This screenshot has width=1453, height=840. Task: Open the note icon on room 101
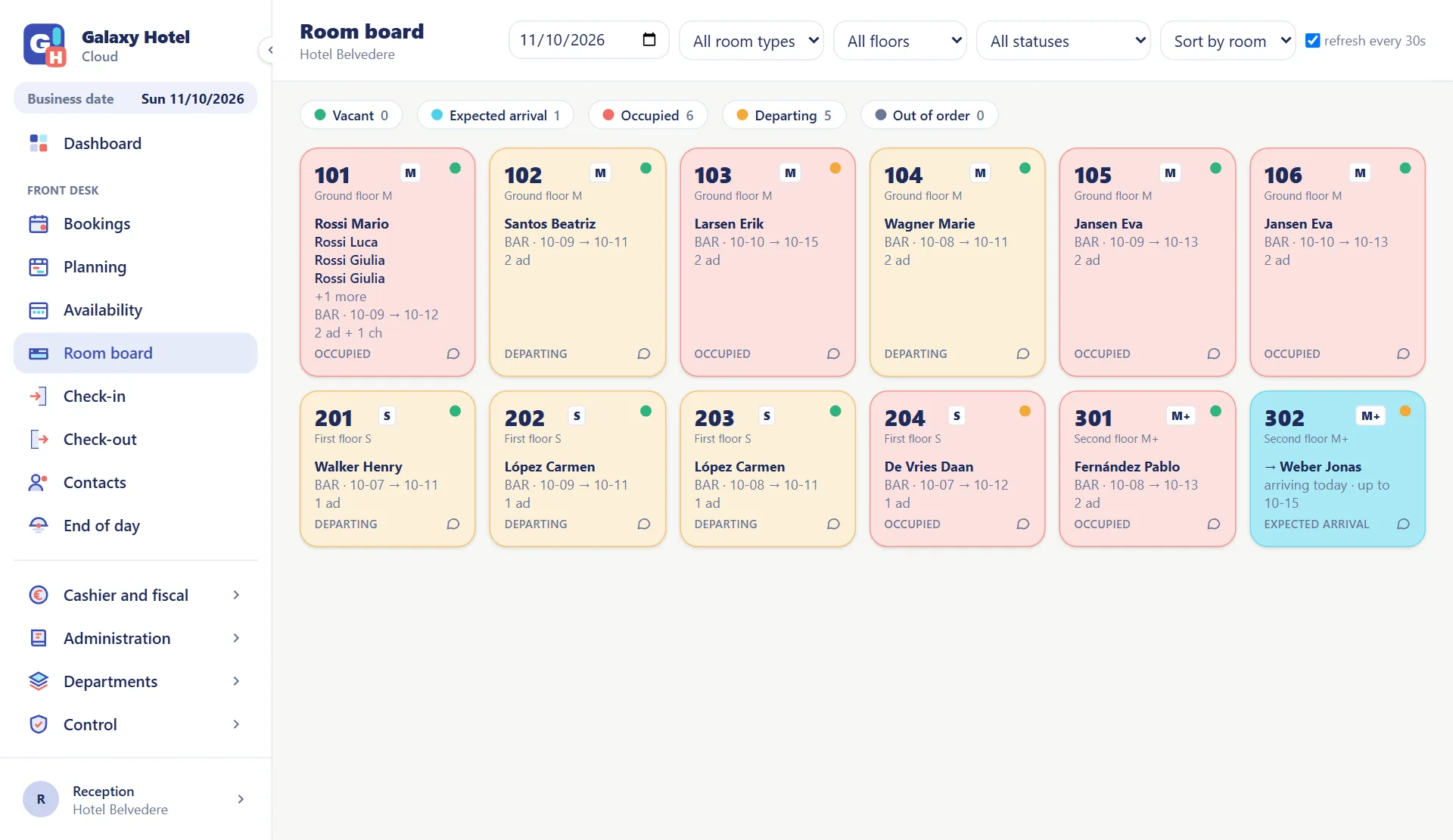453,353
